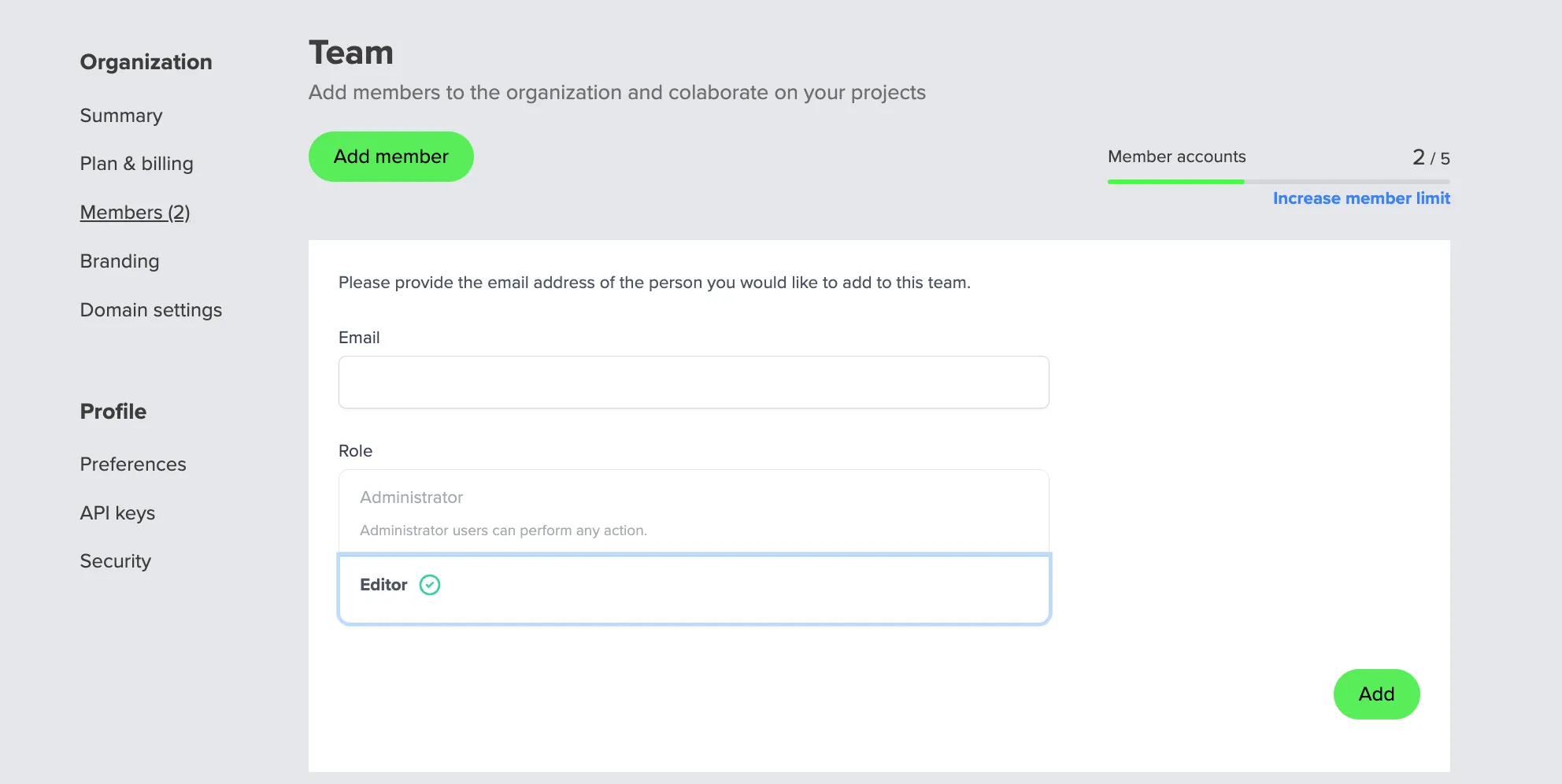The width and height of the screenshot is (1562, 784).
Task: Go to Domain settings
Action: coord(151,310)
